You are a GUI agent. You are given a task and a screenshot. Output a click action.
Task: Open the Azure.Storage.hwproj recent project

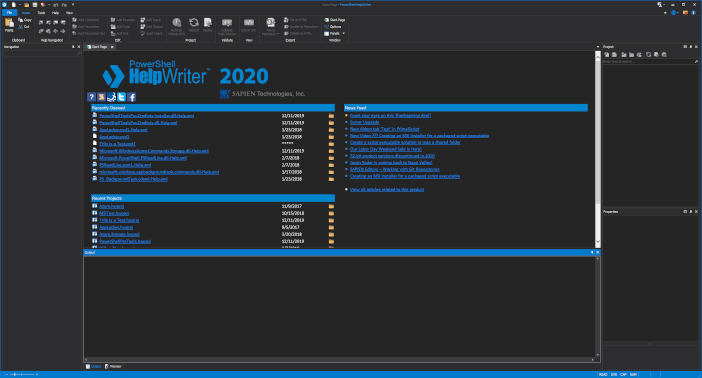pyautogui.click(x=120, y=234)
